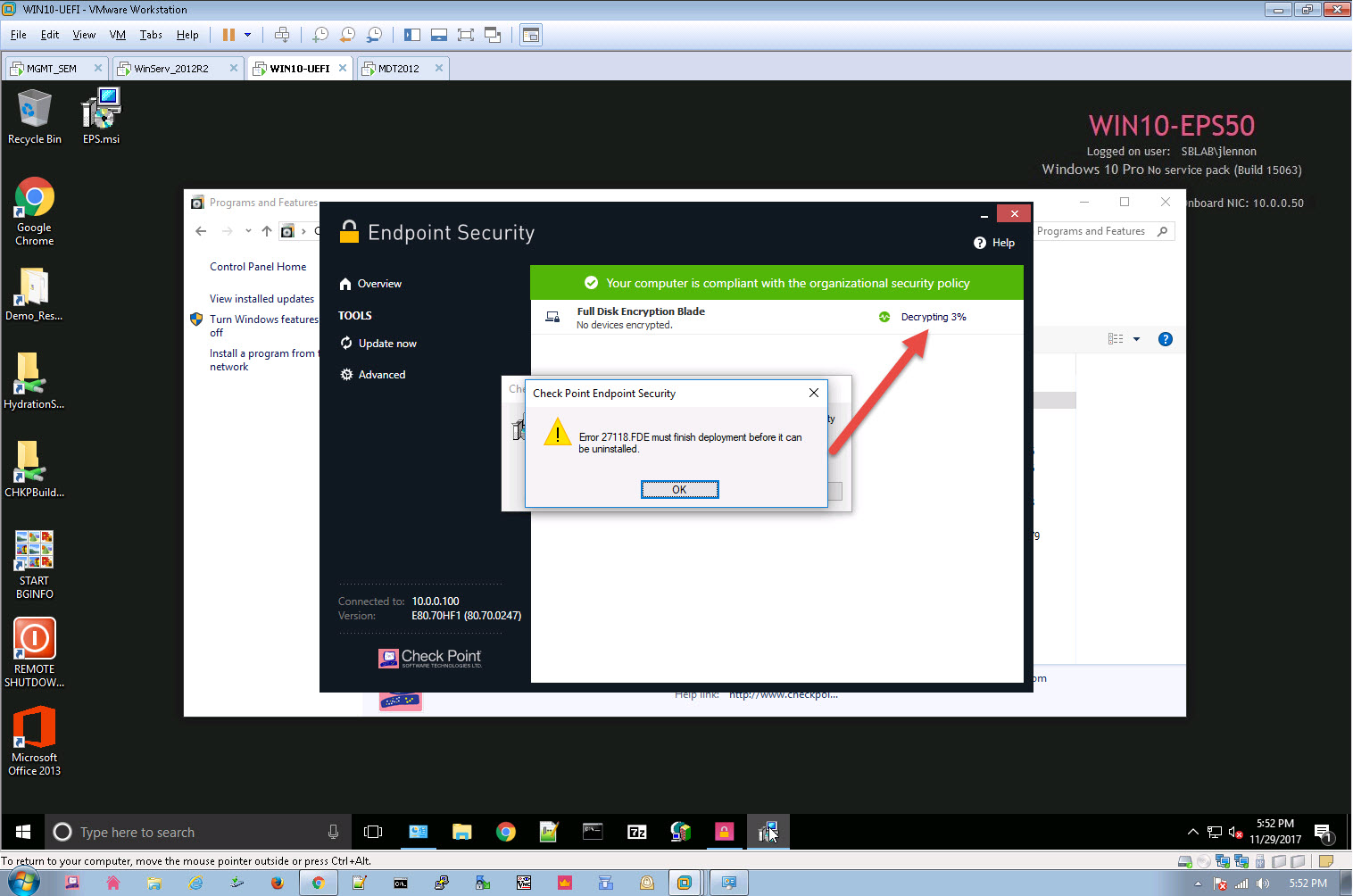The height and width of the screenshot is (896, 1353).
Task: Toggle VMware console view button
Action: (531, 35)
